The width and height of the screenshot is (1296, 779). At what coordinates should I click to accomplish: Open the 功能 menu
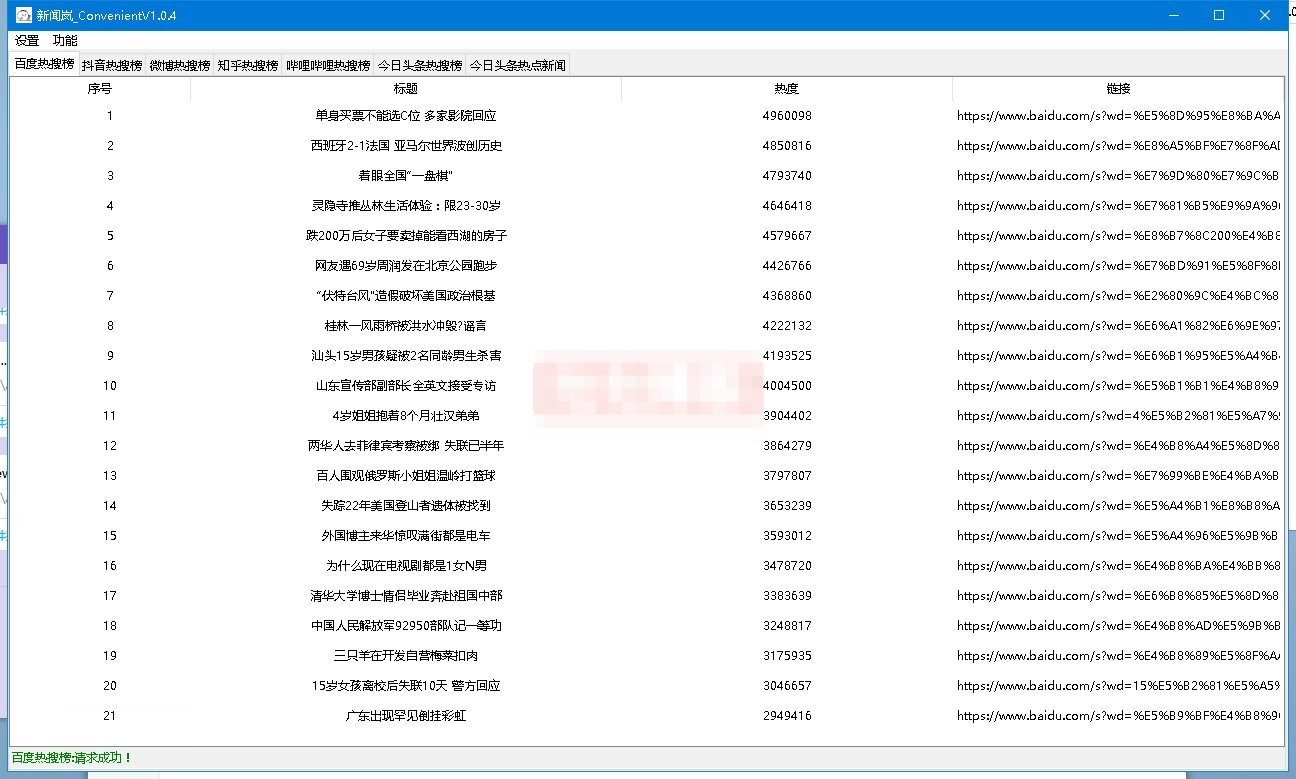click(65, 41)
